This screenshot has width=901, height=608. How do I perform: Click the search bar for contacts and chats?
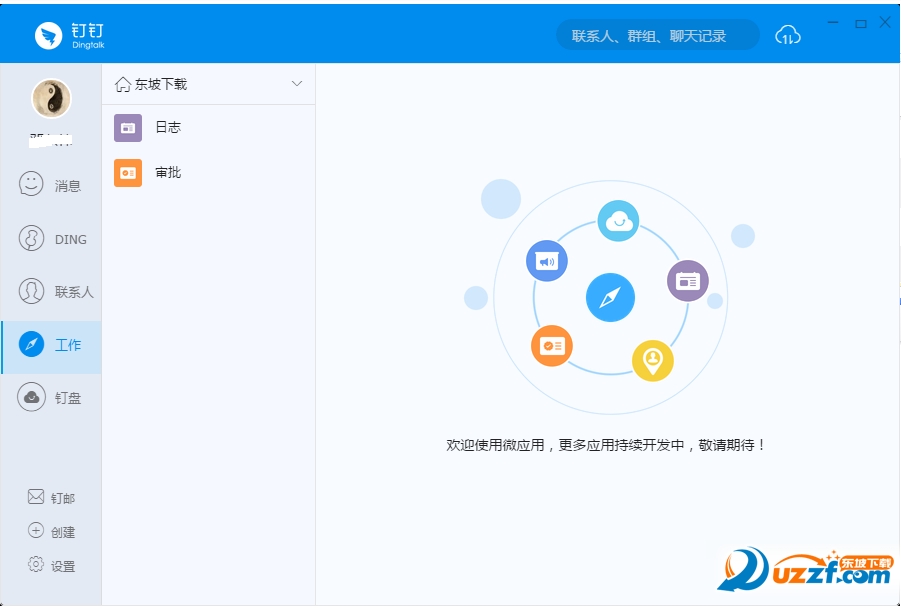tap(655, 35)
